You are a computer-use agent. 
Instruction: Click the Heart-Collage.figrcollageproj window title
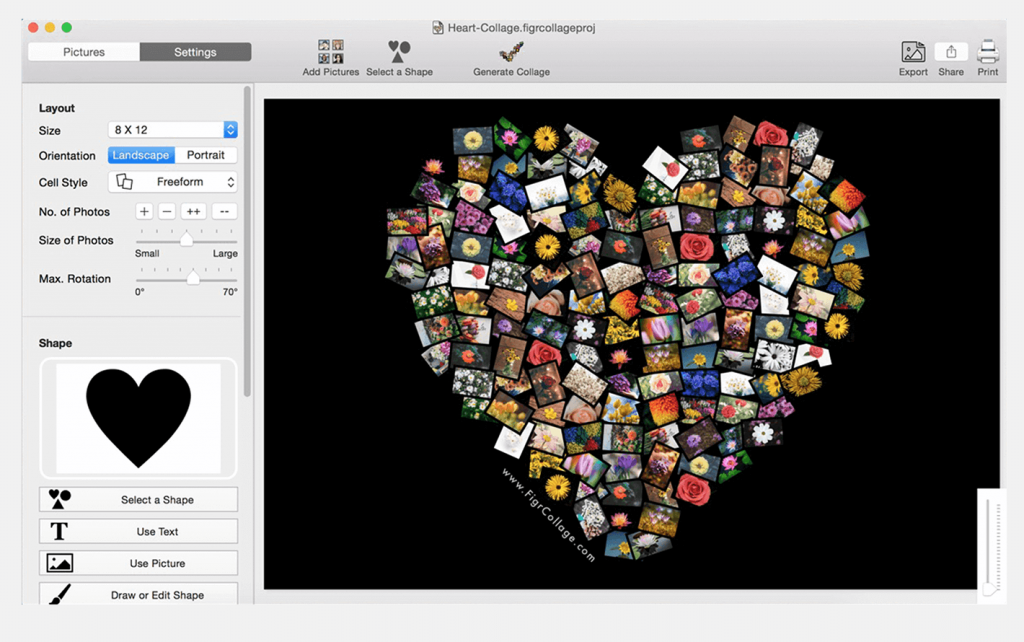click(521, 27)
